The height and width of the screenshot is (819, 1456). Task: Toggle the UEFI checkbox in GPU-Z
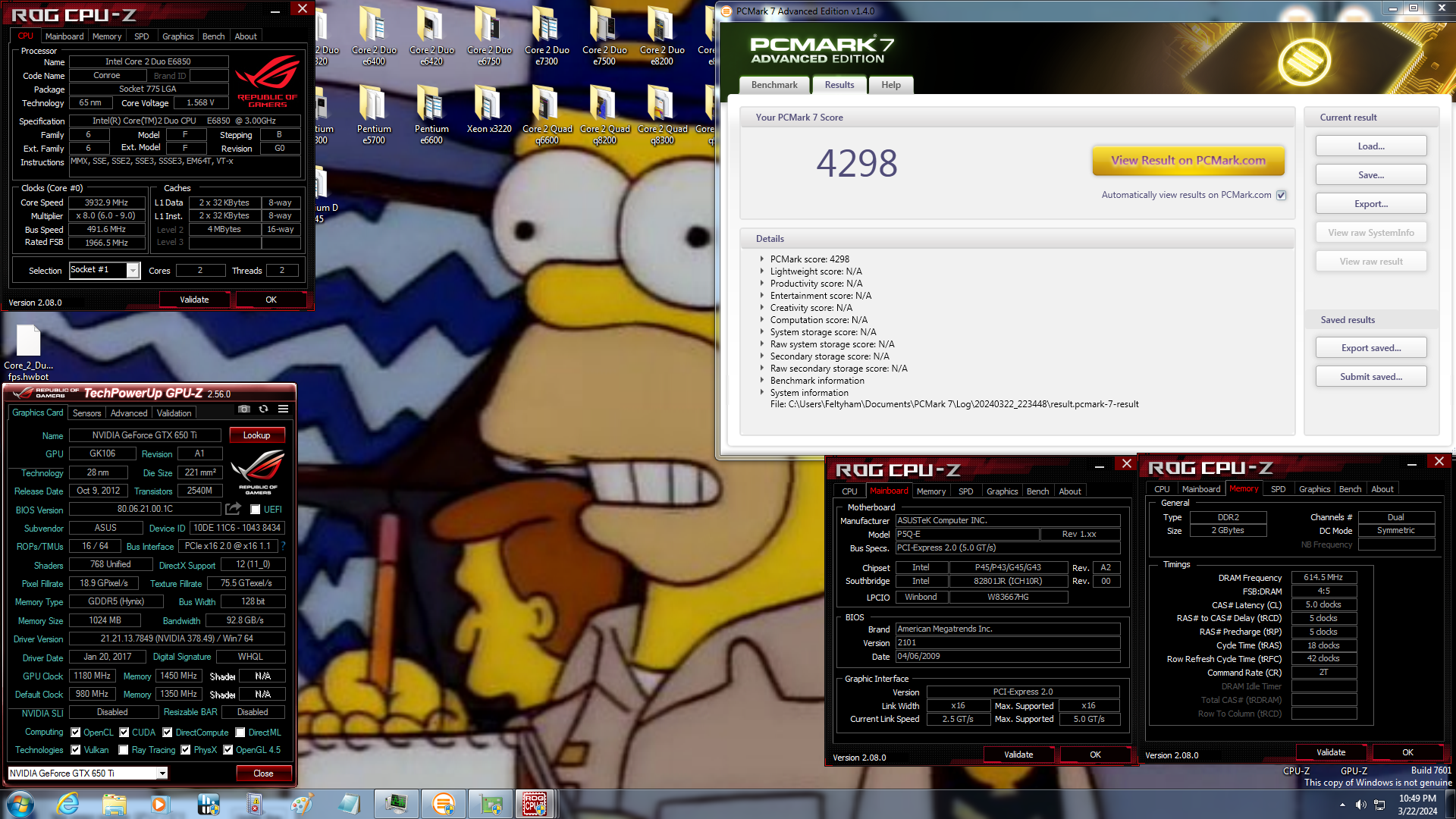256,510
